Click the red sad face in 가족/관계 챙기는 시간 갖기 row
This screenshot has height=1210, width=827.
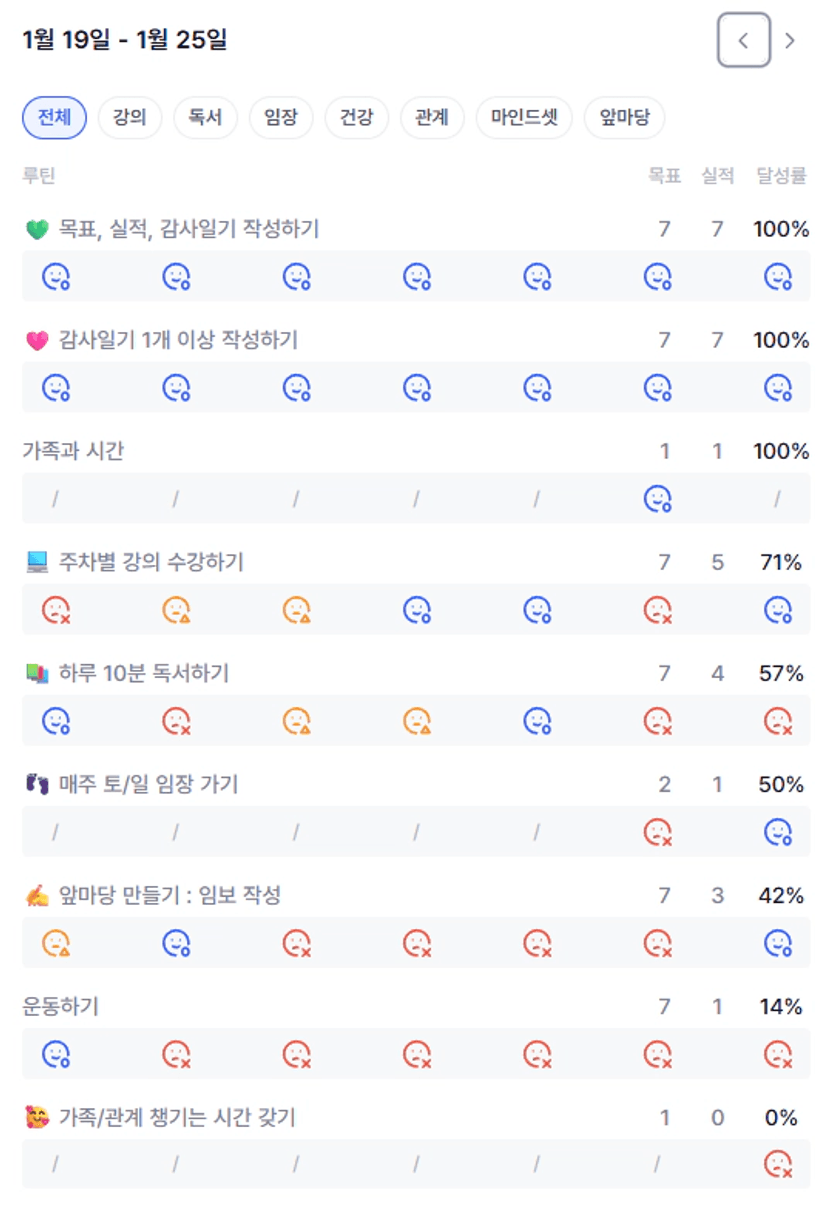tap(777, 1164)
